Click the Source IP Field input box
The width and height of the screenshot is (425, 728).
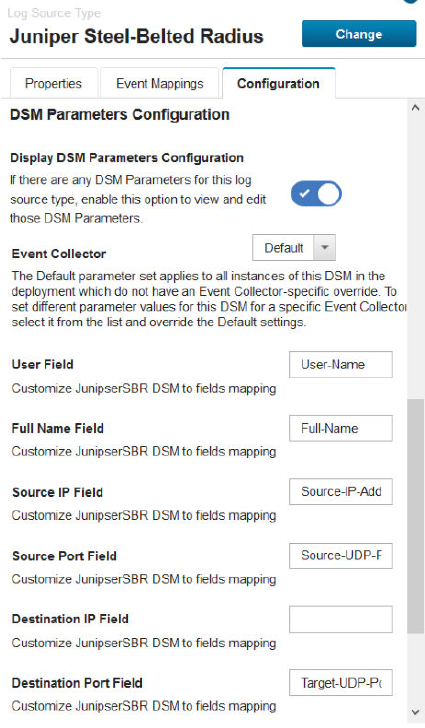(x=340, y=492)
